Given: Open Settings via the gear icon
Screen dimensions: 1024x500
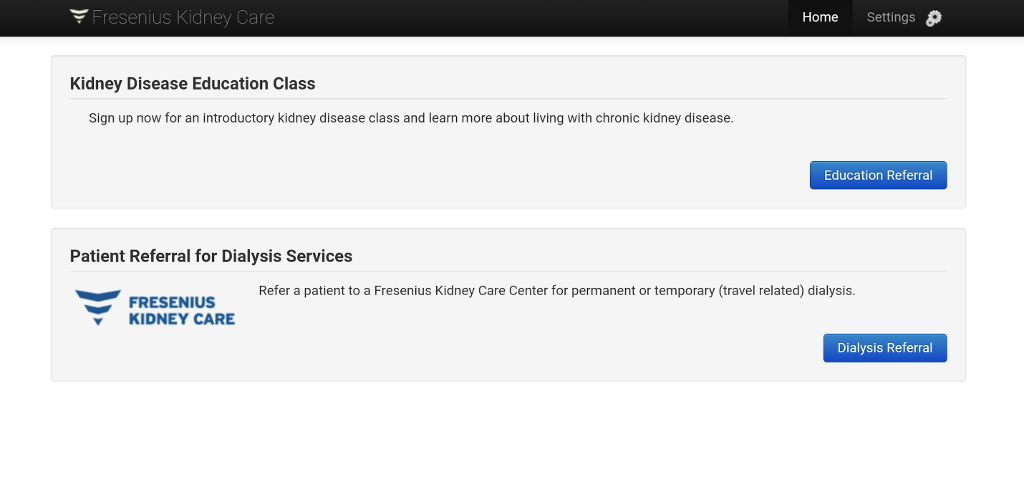Looking at the screenshot, I should click(934, 18).
